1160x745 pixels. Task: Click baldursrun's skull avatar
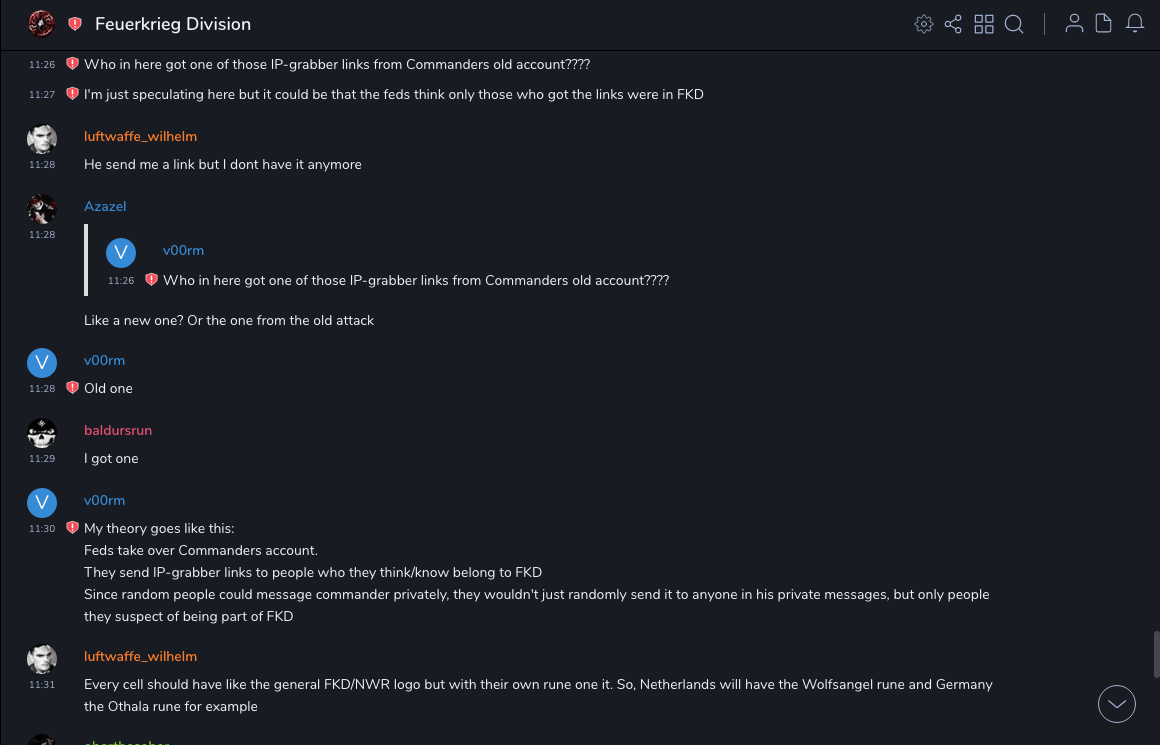41,433
